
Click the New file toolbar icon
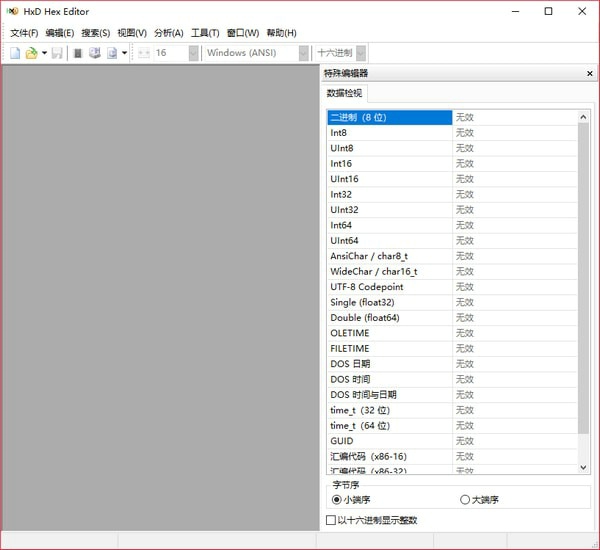pos(15,53)
